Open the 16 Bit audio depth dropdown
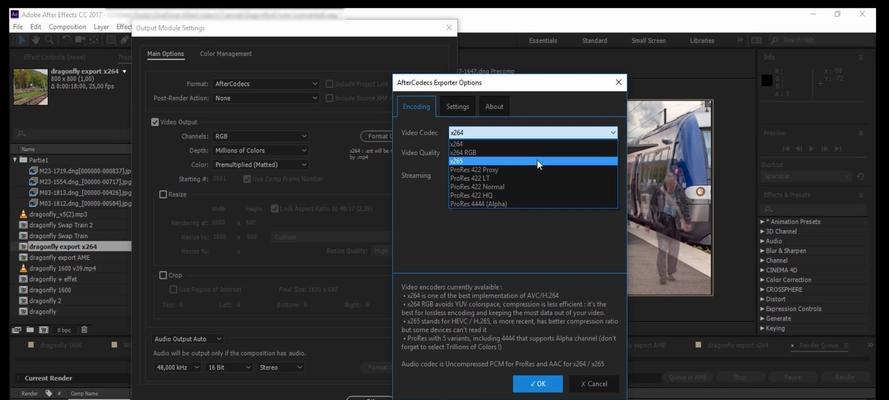The image size is (889, 400). point(229,367)
